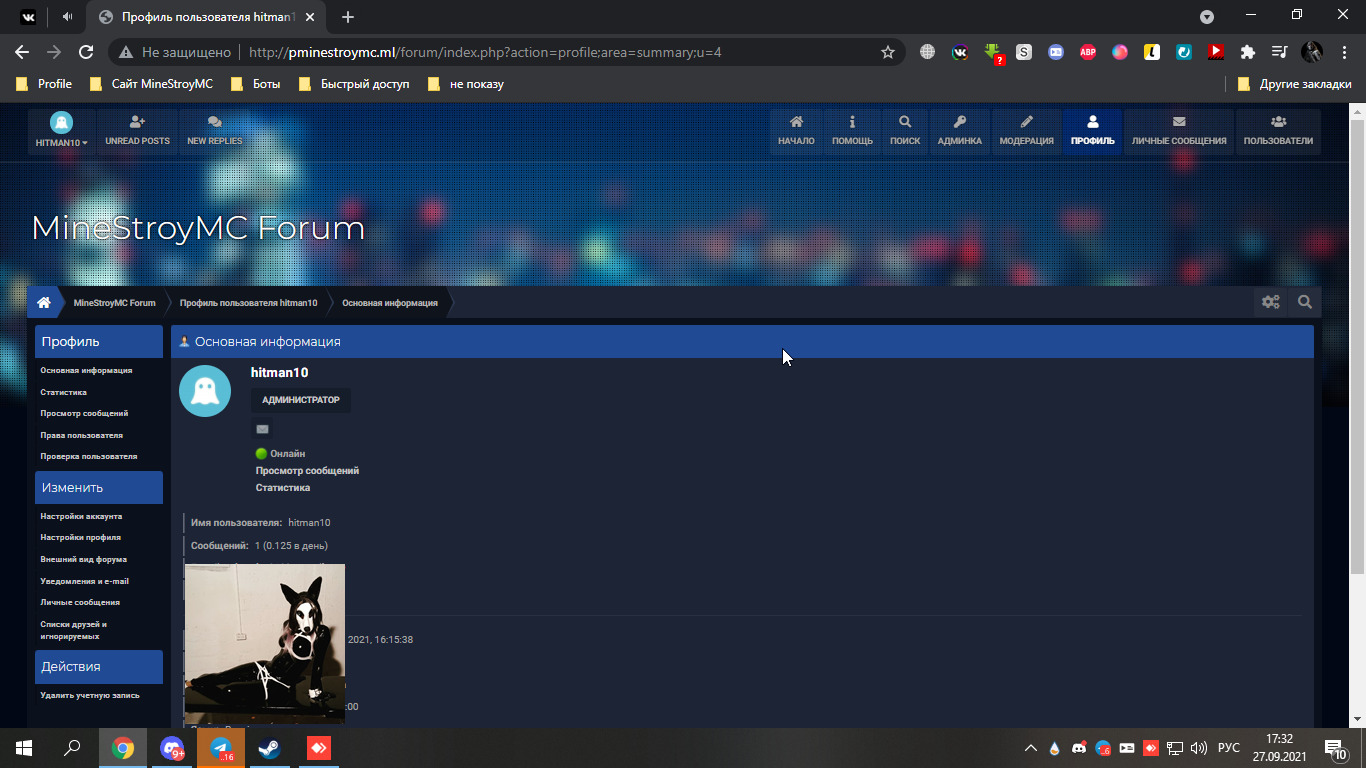Open the Adblock Plus (ABP) extension
Image resolution: width=1366 pixels, height=768 pixels.
tap(1088, 52)
